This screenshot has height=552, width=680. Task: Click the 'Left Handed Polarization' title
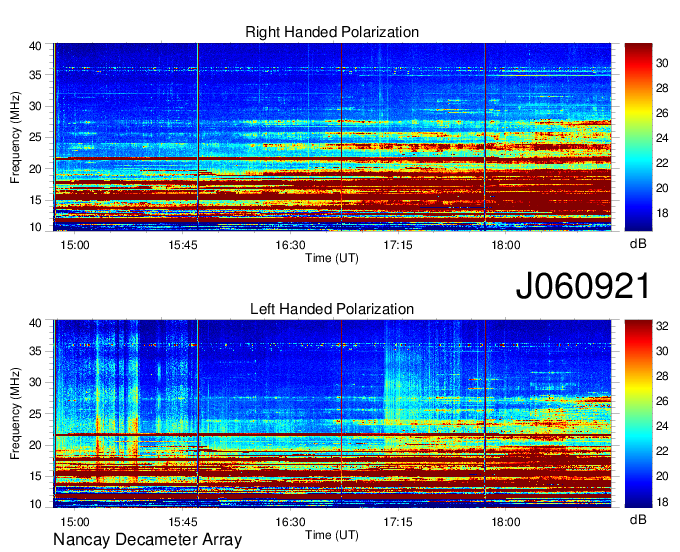332,309
